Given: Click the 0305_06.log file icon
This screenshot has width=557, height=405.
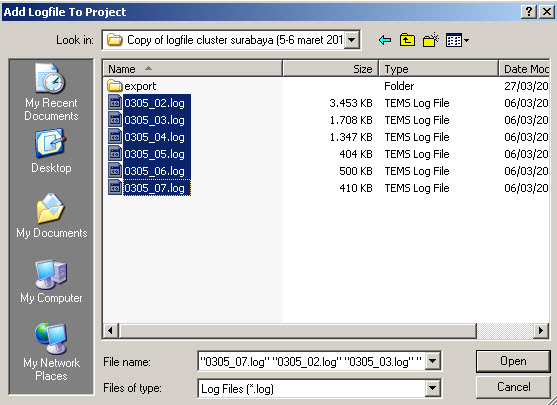Looking at the screenshot, I should point(115,171).
